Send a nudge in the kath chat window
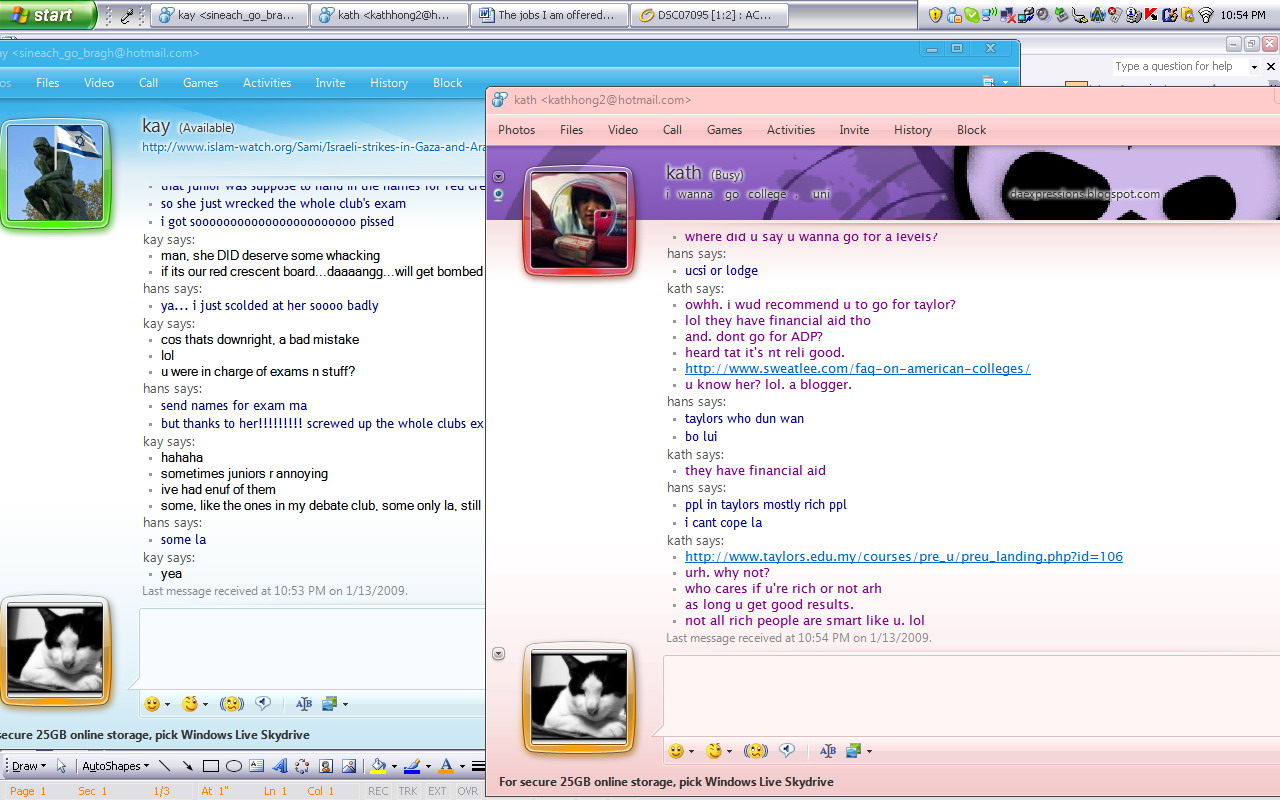The height and width of the screenshot is (800, 1280). click(755, 751)
